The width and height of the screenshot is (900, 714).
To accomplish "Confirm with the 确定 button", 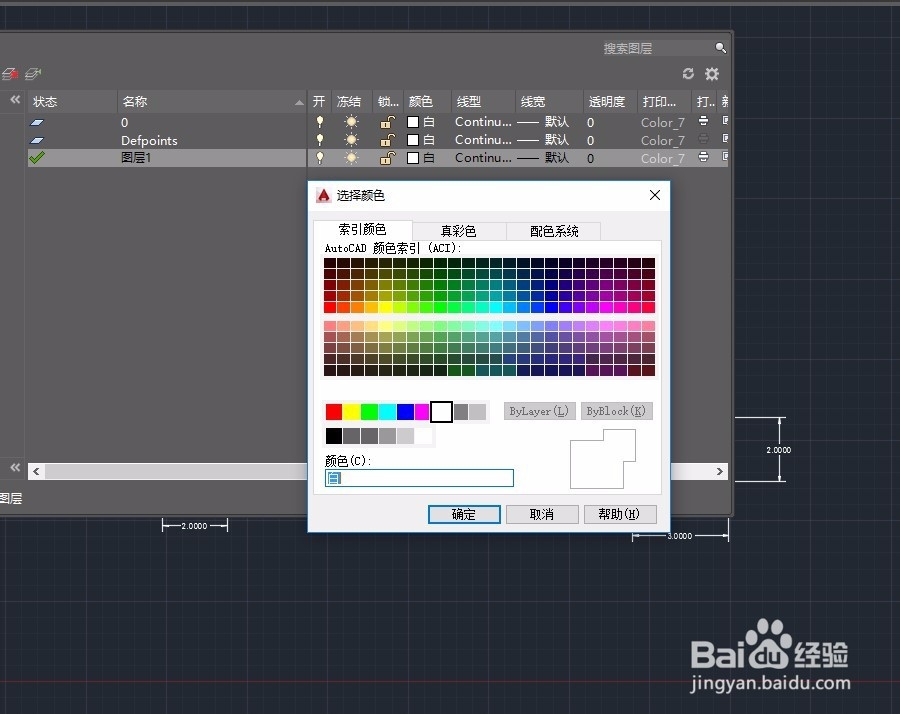I will (464, 514).
